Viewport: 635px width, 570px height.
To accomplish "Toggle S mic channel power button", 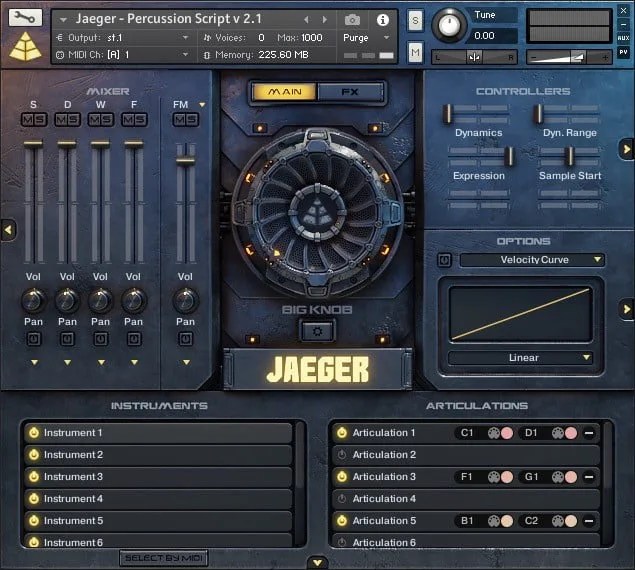I will coord(34,339).
